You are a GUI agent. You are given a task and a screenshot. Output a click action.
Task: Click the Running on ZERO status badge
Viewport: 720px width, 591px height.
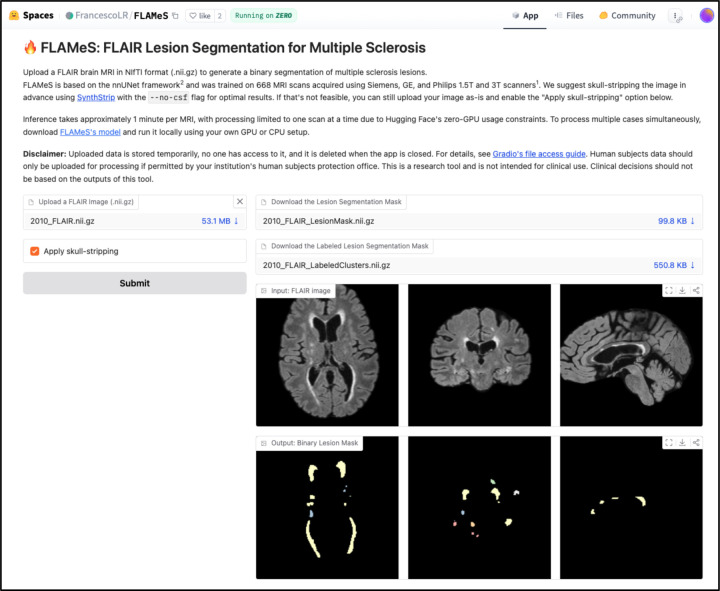[x=263, y=16]
